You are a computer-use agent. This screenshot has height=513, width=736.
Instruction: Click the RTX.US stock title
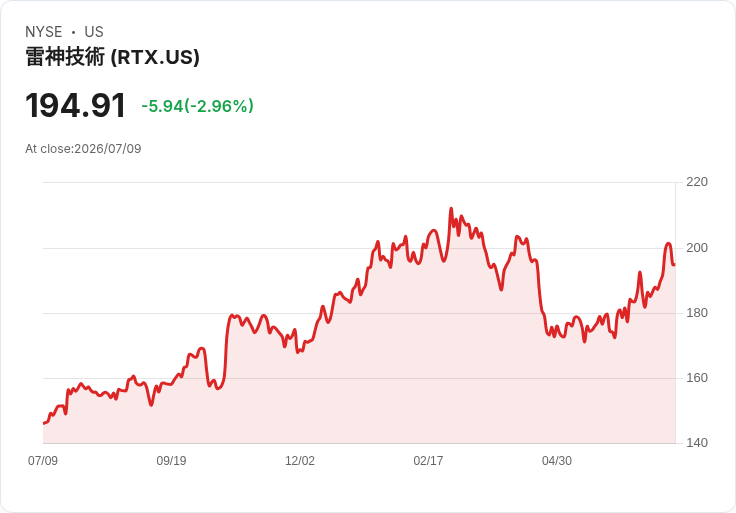(x=112, y=57)
